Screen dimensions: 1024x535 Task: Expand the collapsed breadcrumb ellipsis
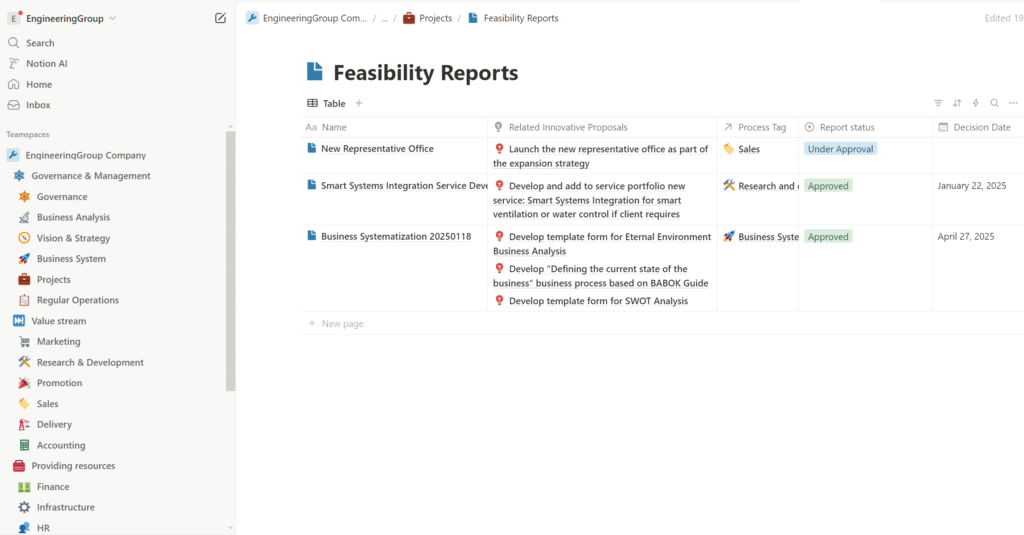pyautogui.click(x=384, y=18)
